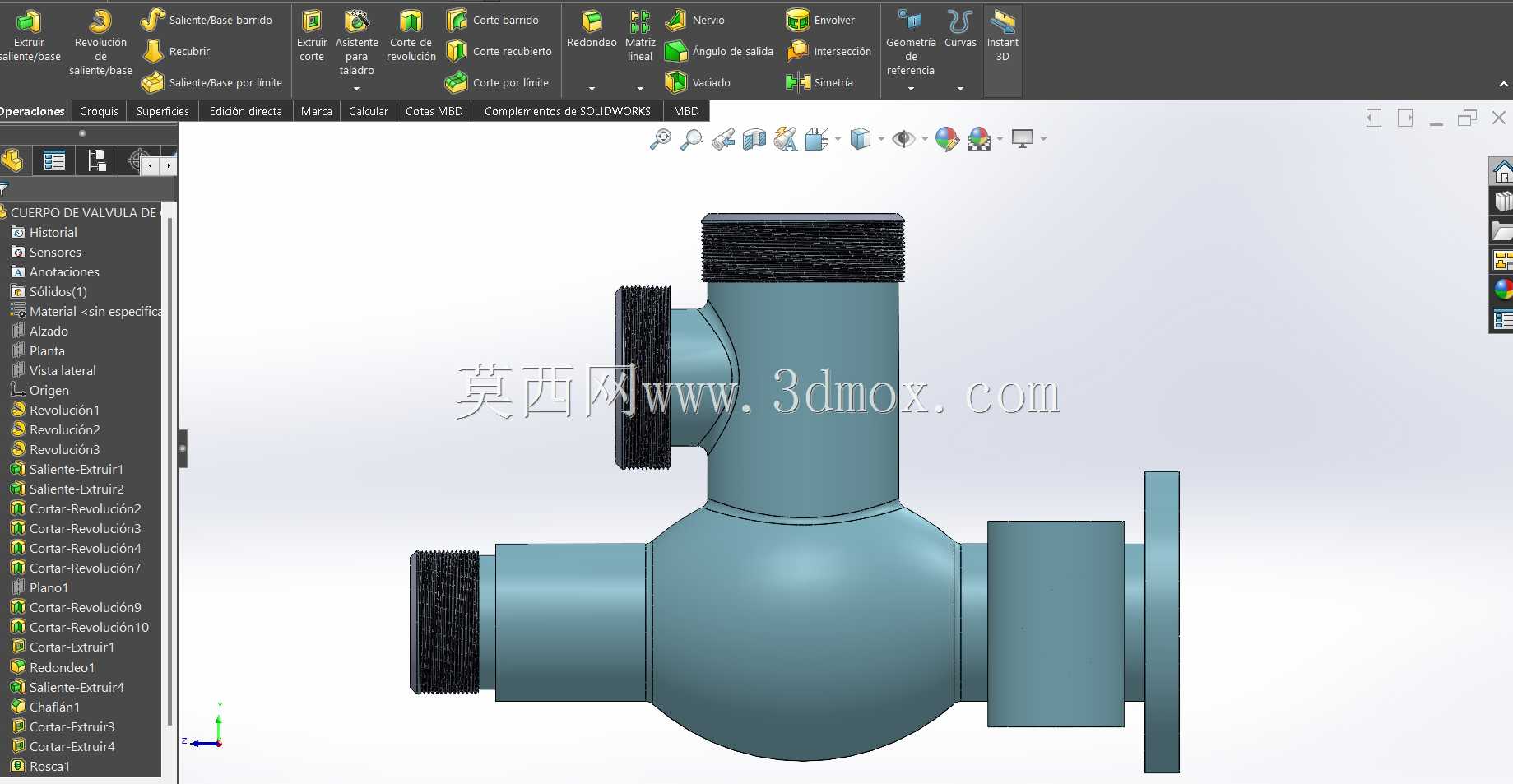The height and width of the screenshot is (784, 1513).
Task: Click Zoom to fit icon
Action: coord(660,139)
